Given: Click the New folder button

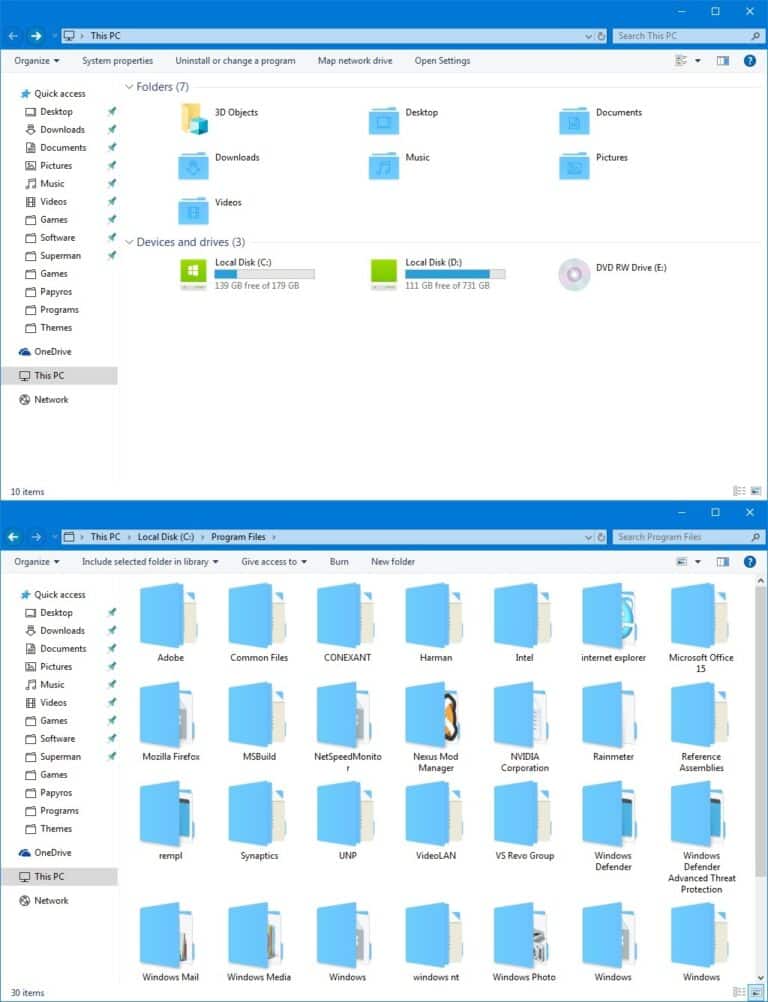Looking at the screenshot, I should pyautogui.click(x=393, y=562).
